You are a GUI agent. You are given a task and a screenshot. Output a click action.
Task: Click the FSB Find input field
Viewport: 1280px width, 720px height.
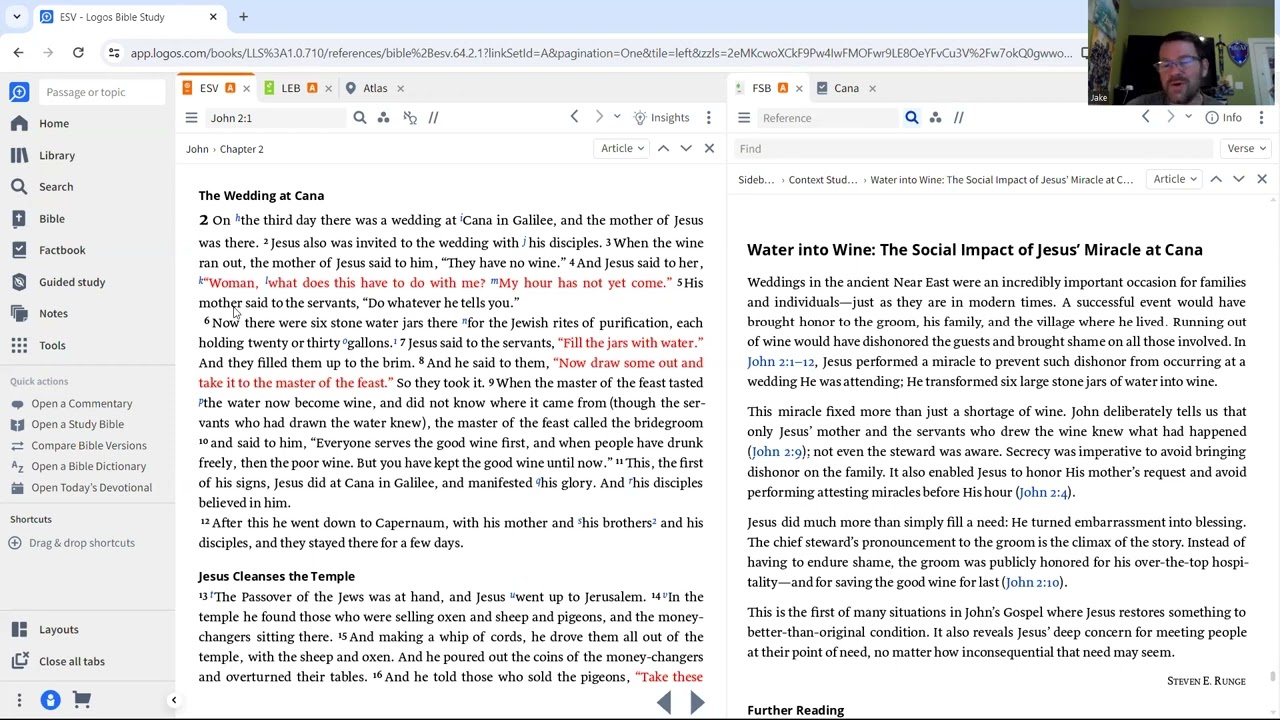click(975, 148)
